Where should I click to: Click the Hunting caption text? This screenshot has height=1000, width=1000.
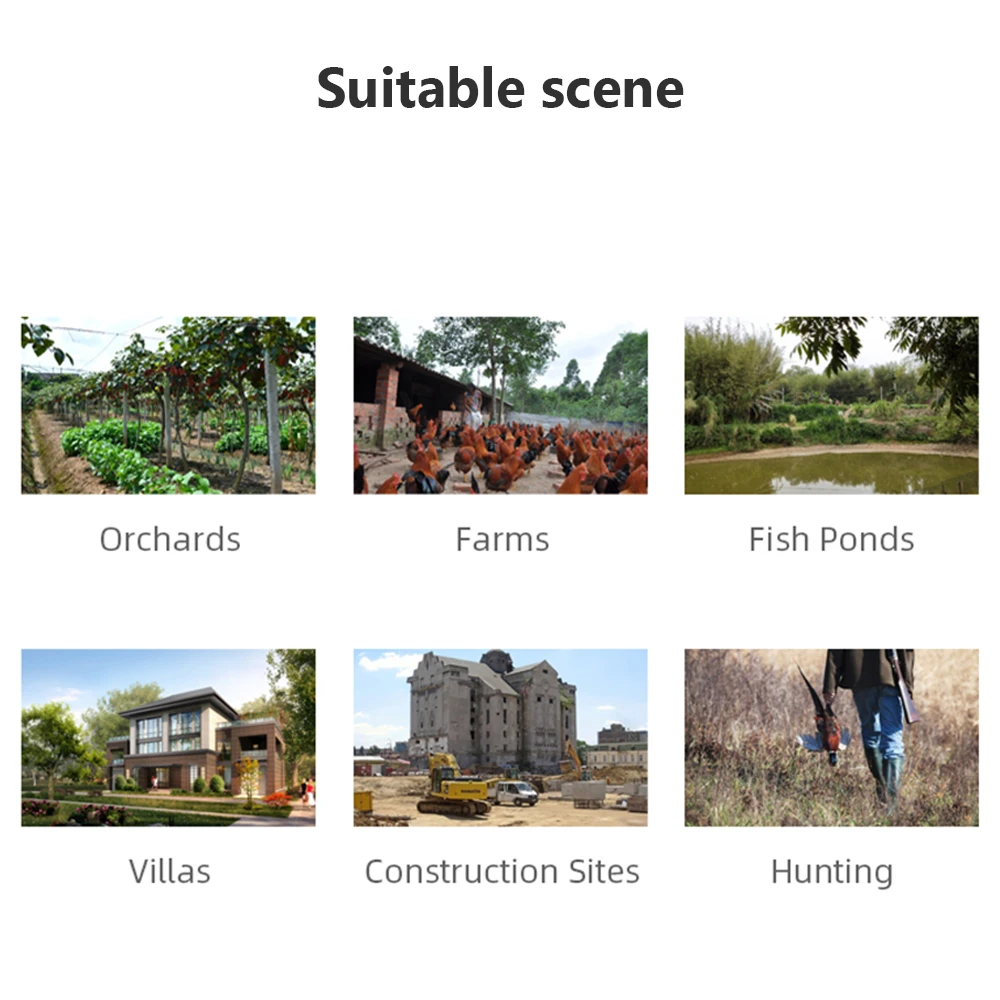(831, 872)
